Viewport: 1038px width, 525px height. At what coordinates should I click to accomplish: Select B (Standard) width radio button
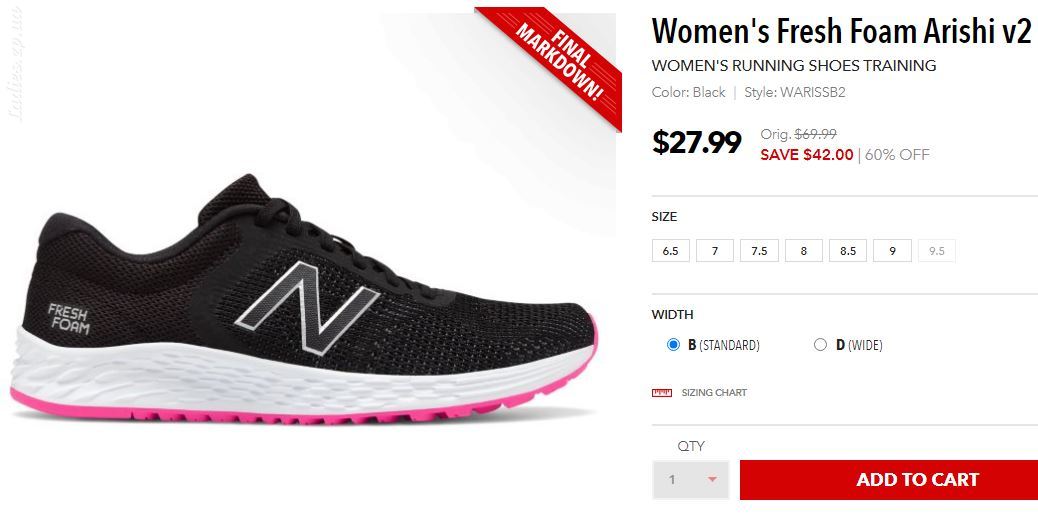(x=673, y=345)
